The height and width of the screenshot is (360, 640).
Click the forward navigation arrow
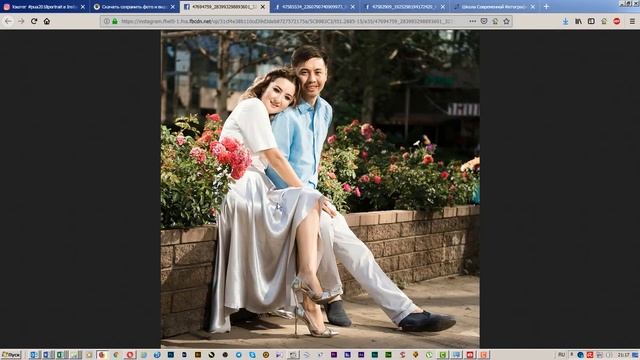tap(21, 21)
